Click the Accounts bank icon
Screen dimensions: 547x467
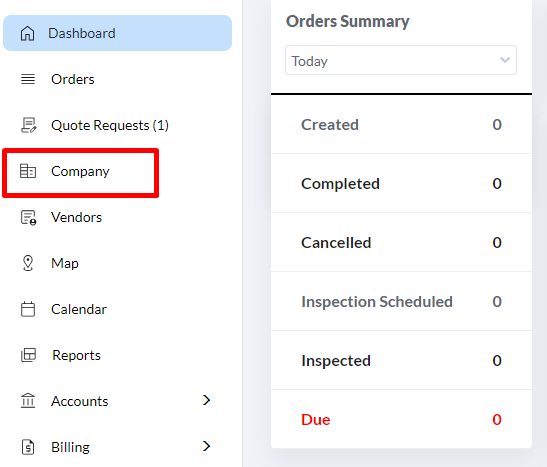(28, 401)
